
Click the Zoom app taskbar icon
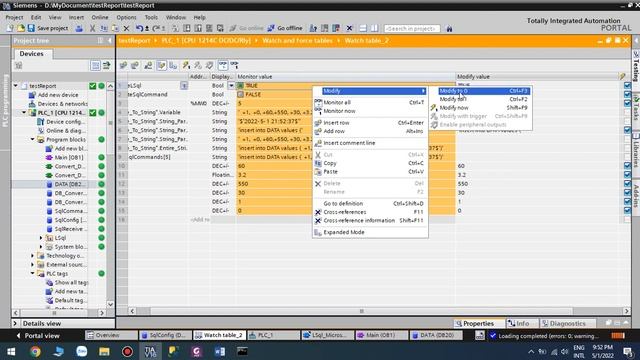coord(82,351)
